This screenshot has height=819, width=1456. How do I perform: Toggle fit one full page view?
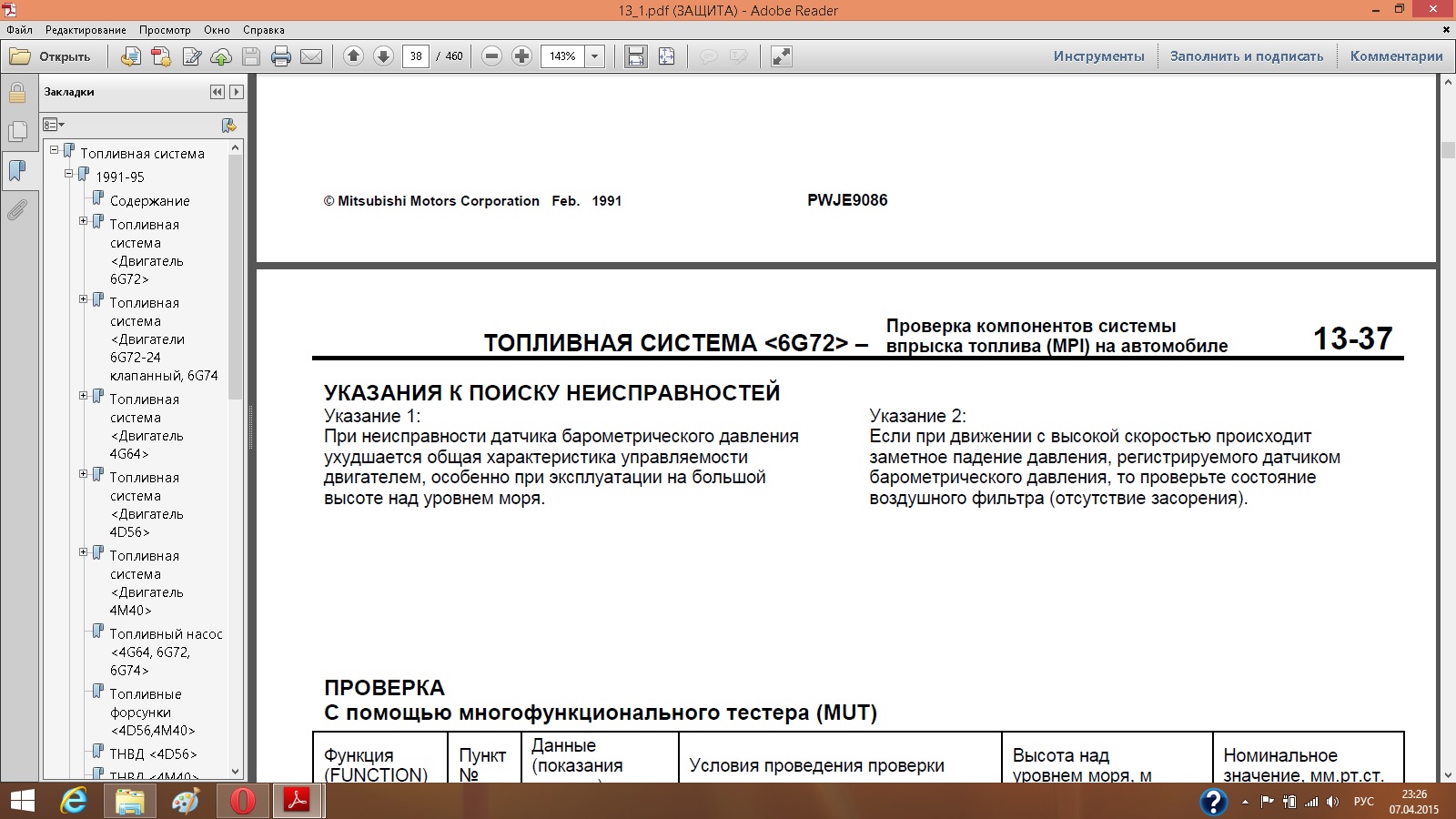coord(667,56)
